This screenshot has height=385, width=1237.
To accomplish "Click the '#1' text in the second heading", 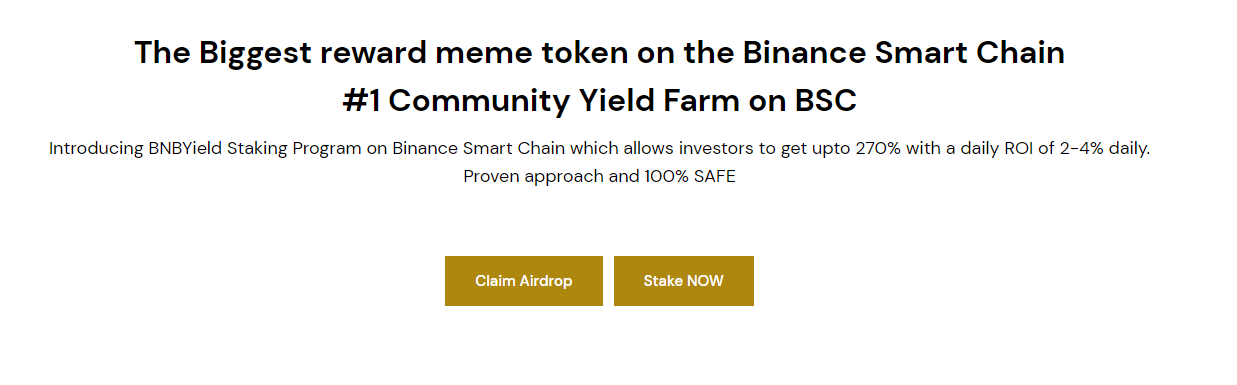I will 361,101.
